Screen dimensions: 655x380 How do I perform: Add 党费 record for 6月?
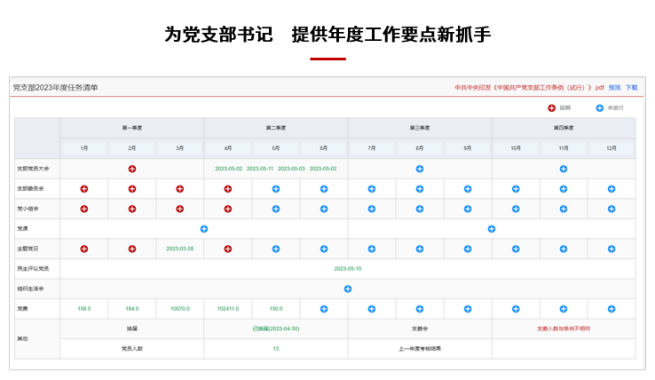pos(324,309)
